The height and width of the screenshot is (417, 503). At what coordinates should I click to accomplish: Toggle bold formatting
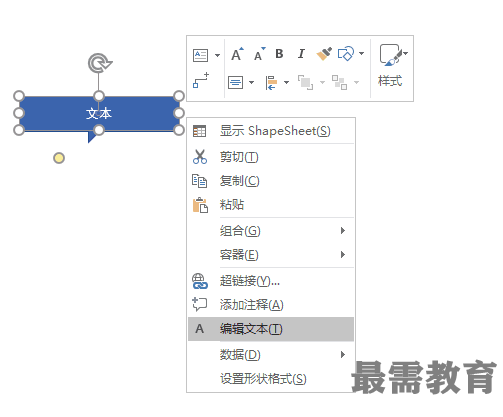(279, 54)
